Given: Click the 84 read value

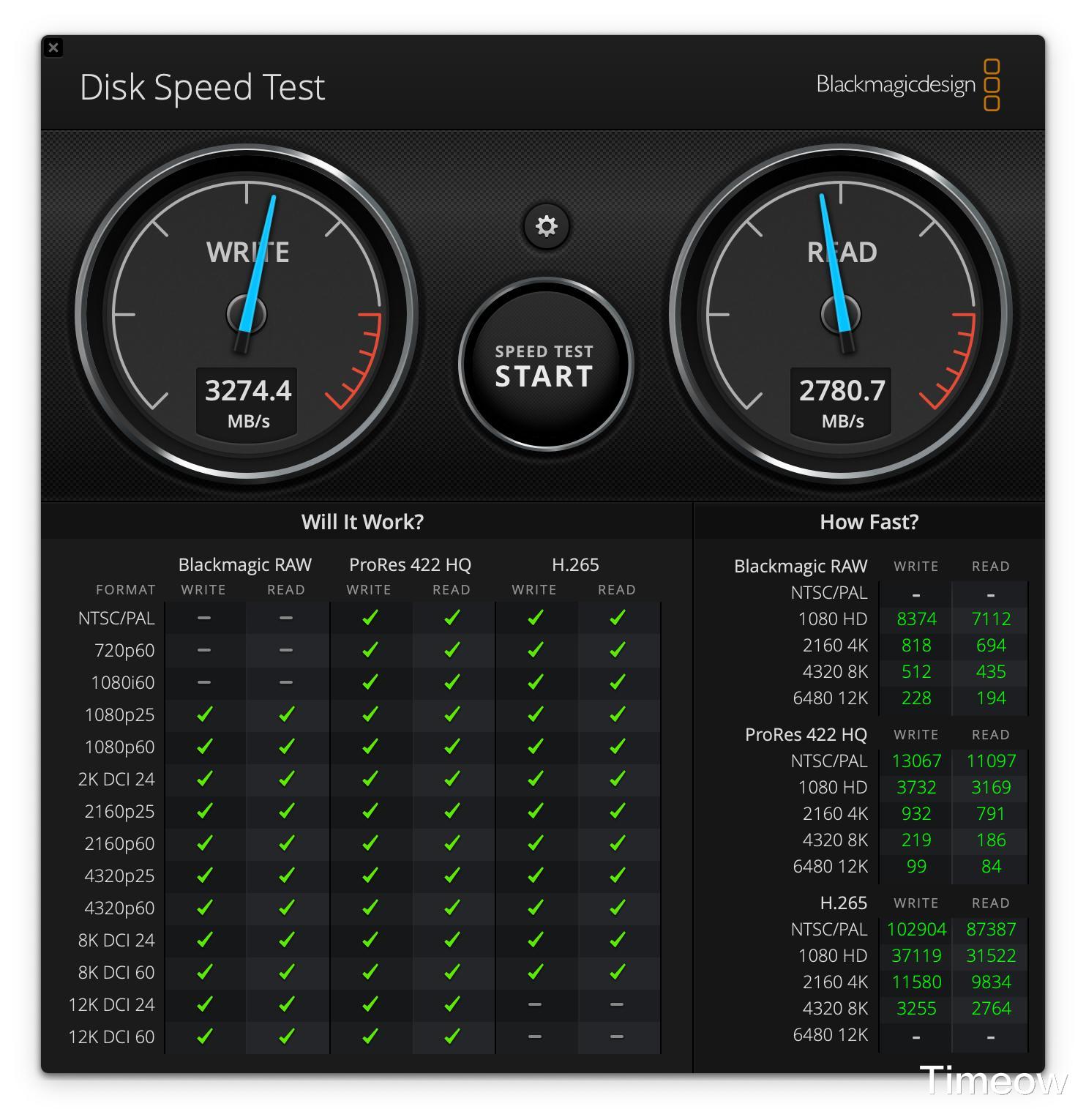Looking at the screenshot, I should (x=991, y=867).
